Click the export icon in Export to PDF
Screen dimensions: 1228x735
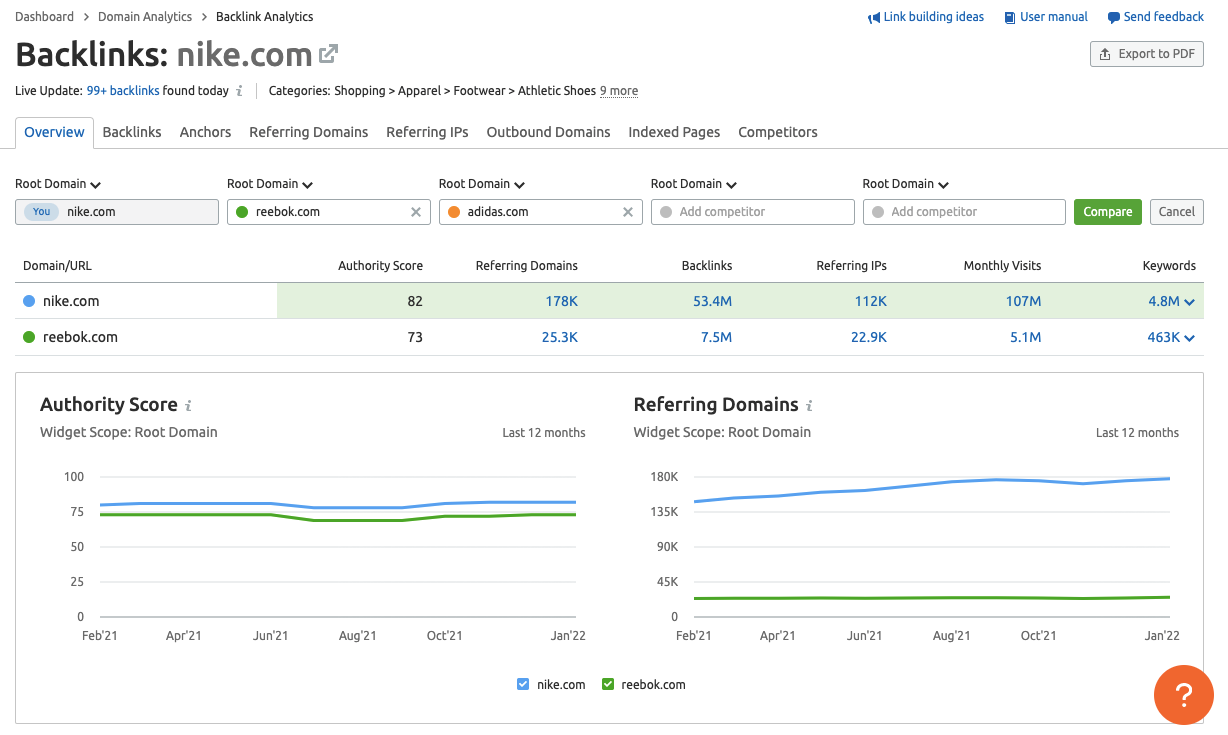tap(1105, 54)
